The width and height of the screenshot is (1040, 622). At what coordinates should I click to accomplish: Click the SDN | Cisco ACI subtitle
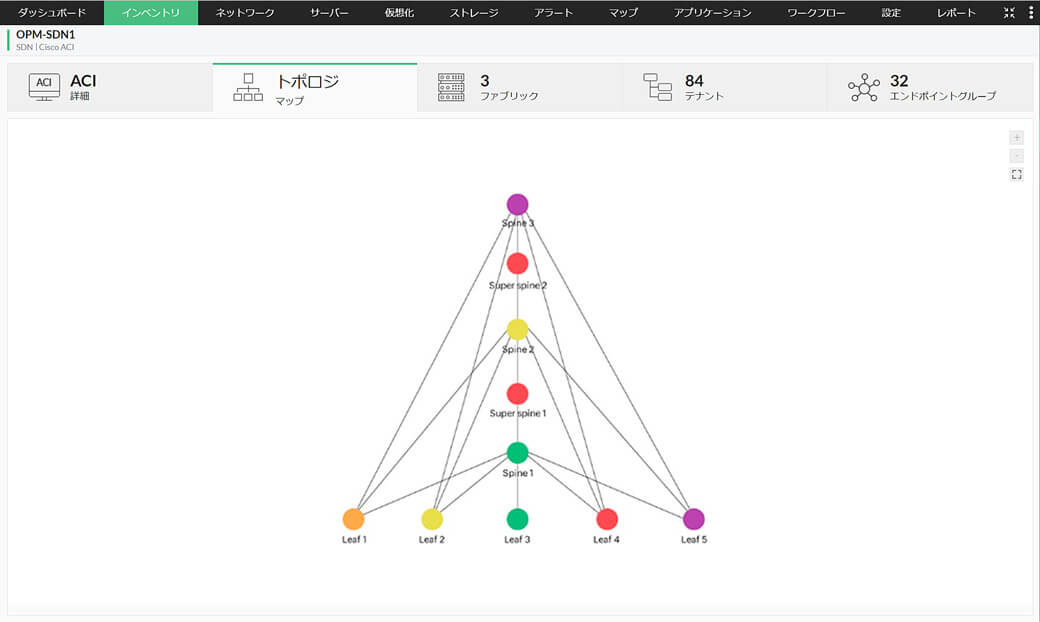45,47
